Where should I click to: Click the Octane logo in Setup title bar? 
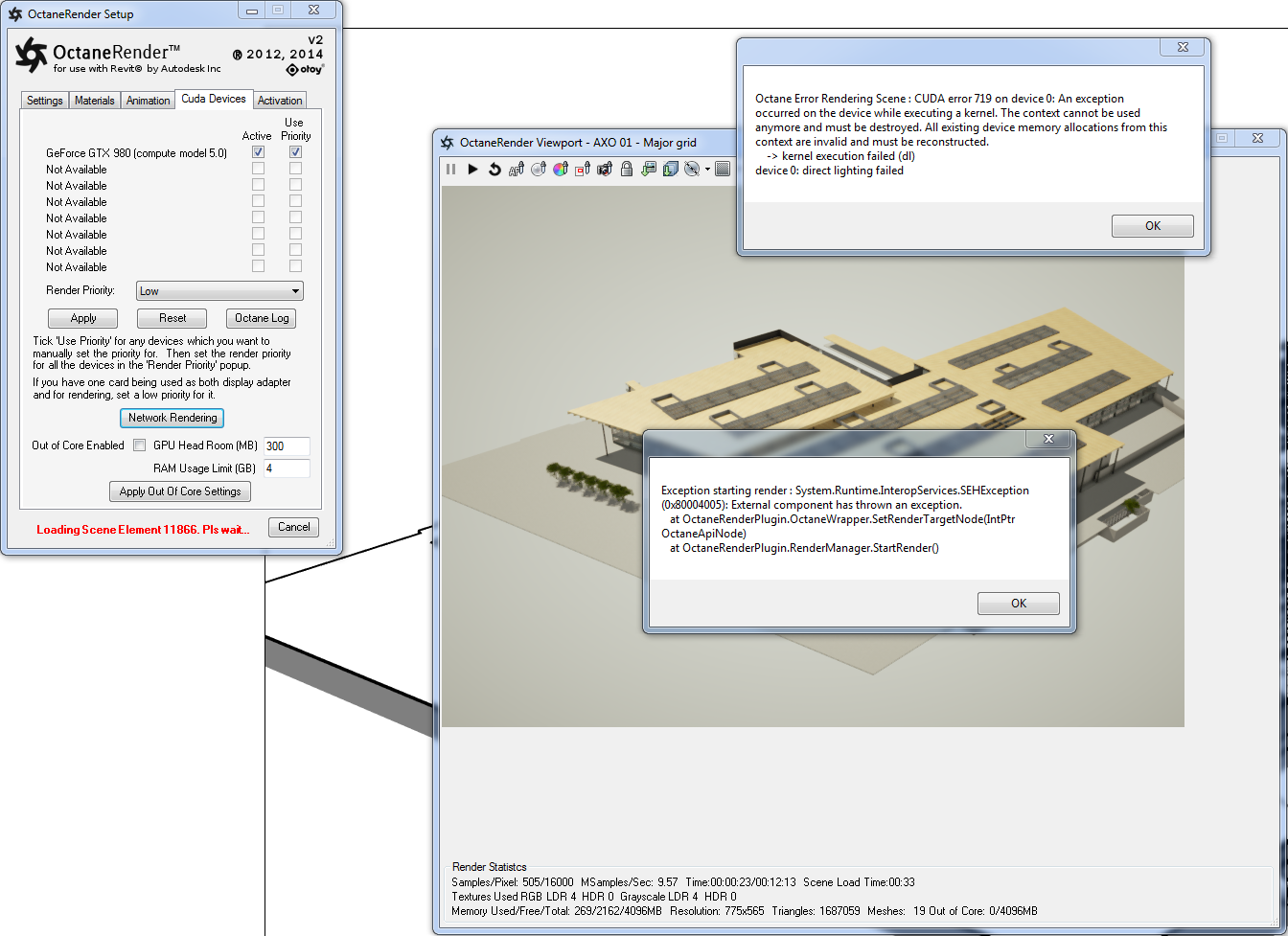(x=15, y=14)
